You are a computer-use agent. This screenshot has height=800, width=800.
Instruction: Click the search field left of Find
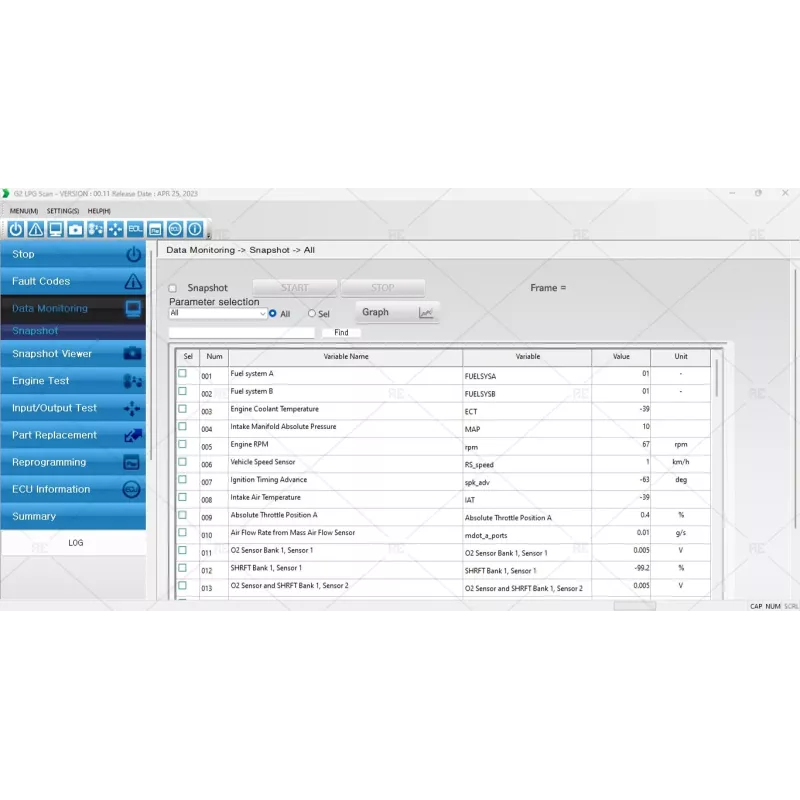tap(242, 333)
